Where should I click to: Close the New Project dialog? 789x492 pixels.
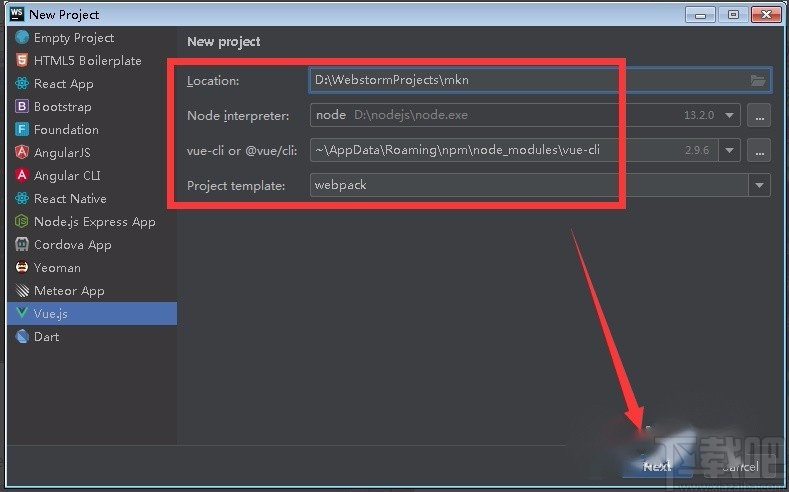[766, 15]
